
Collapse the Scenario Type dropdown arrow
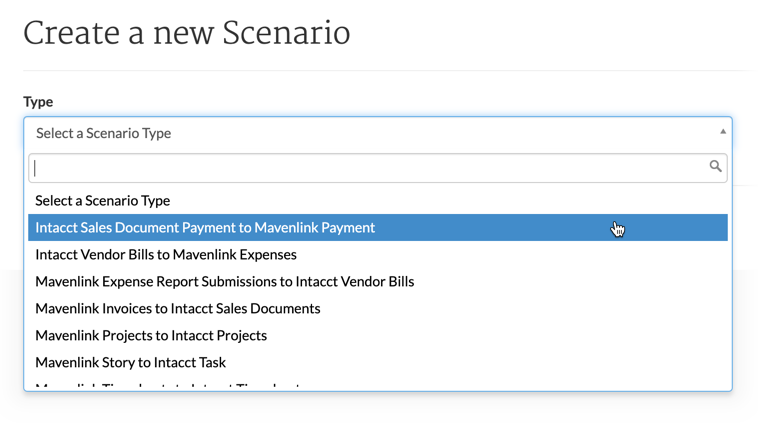[x=723, y=131]
